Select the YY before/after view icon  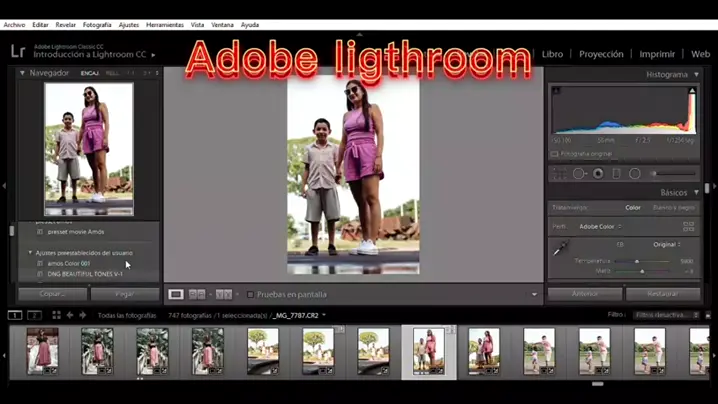(223, 295)
